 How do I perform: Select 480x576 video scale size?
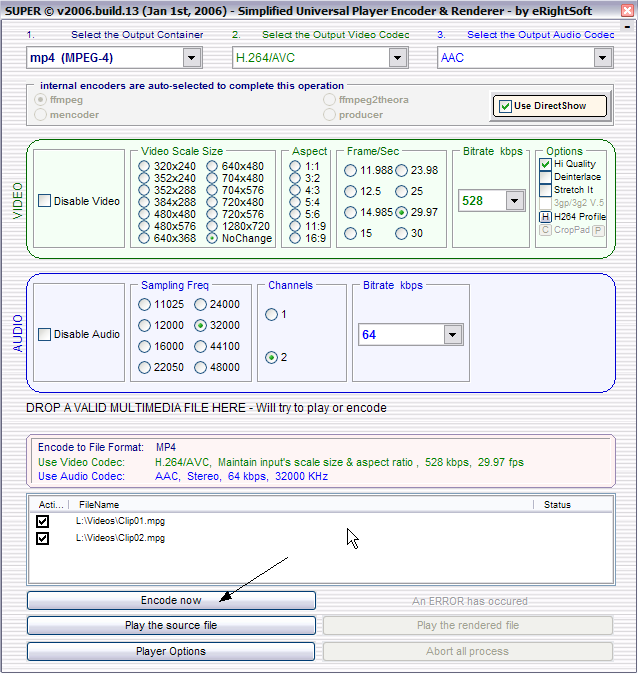(x=144, y=226)
